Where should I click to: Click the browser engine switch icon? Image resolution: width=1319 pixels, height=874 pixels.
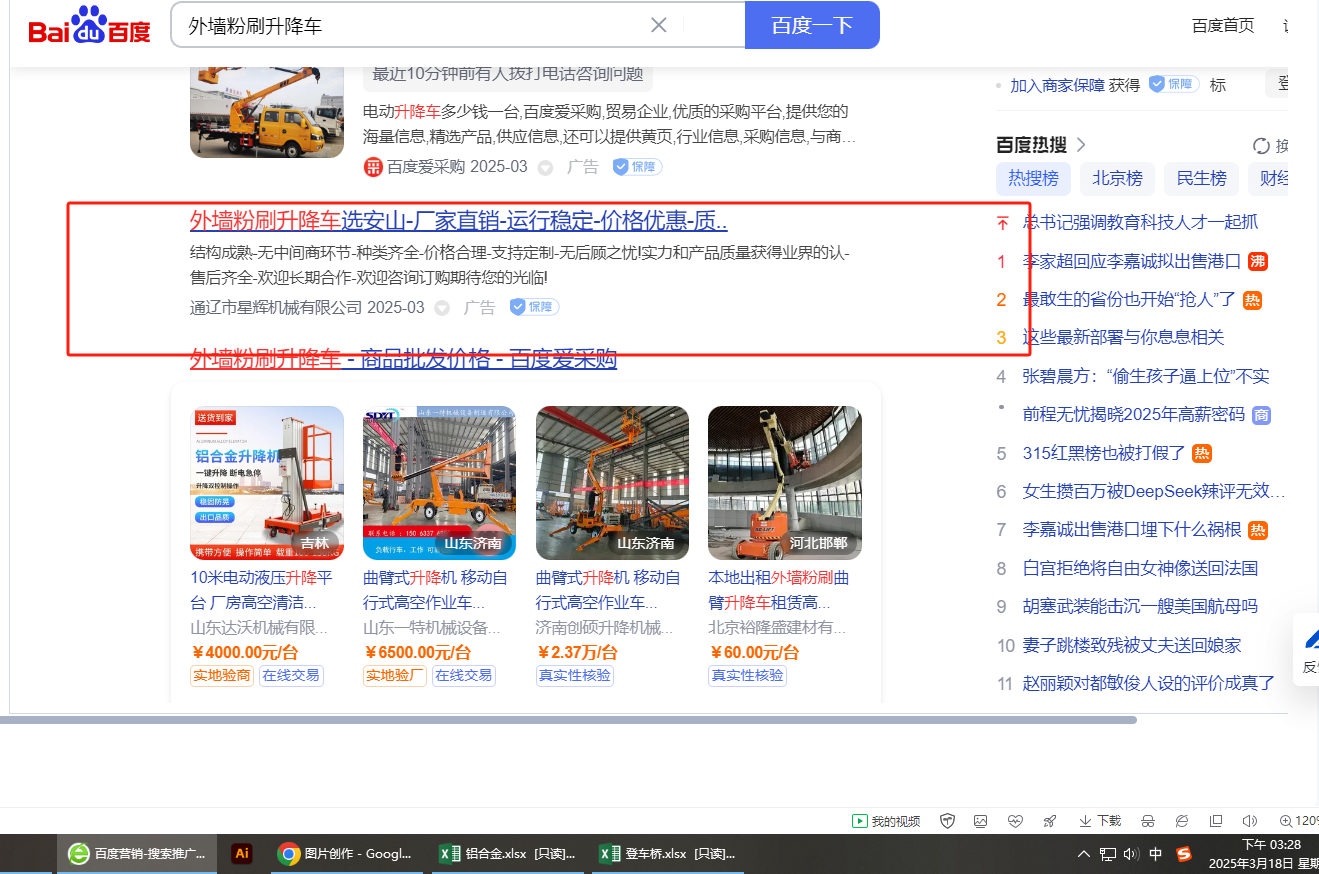pyautogui.click(x=1182, y=821)
